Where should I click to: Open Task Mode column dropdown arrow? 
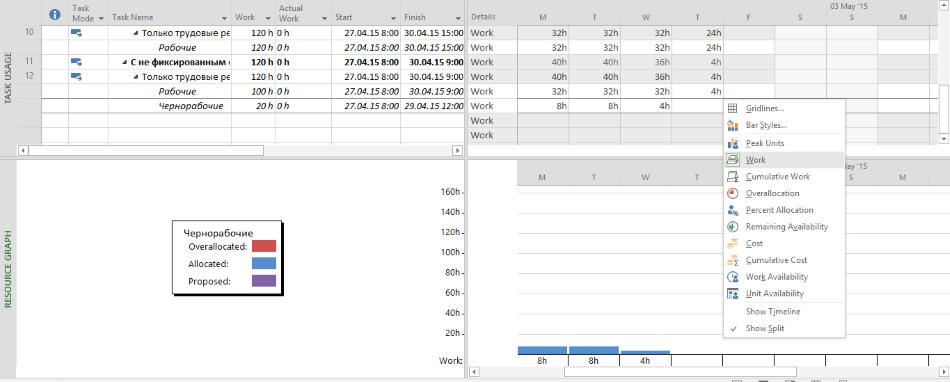tap(101, 18)
